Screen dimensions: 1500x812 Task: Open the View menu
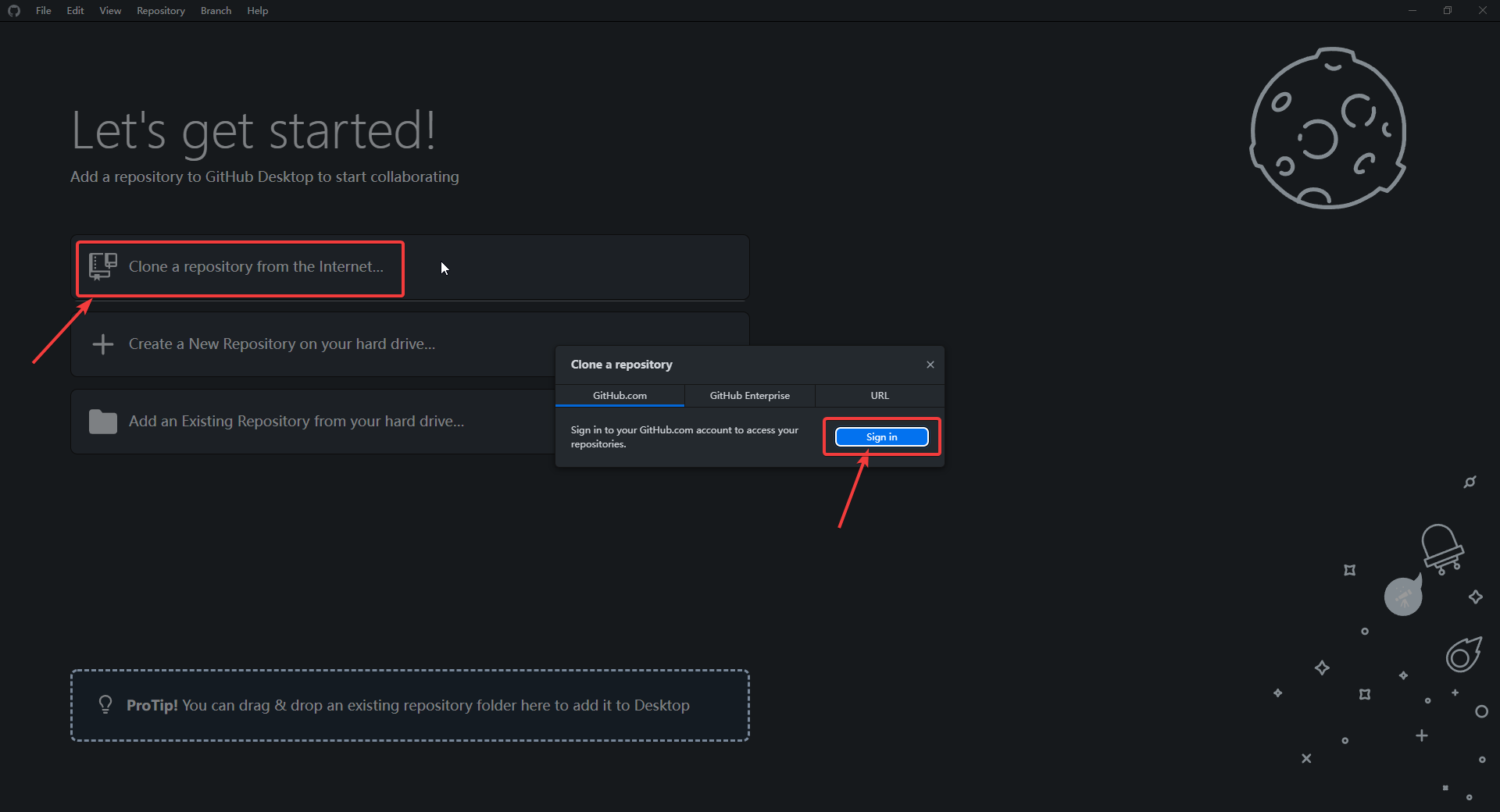click(x=110, y=11)
